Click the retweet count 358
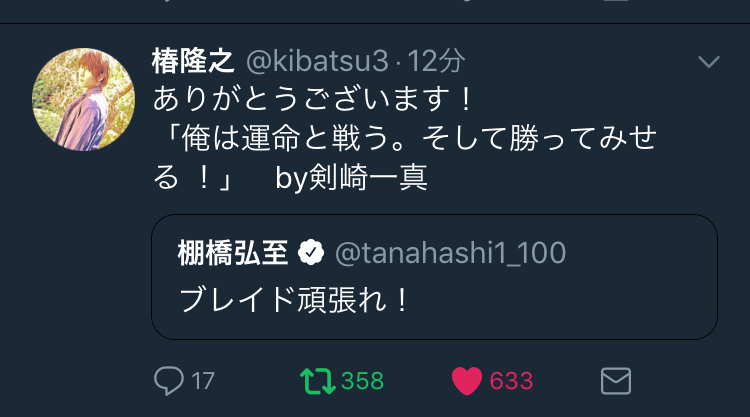Image resolution: width=750 pixels, height=417 pixels. 362,381
